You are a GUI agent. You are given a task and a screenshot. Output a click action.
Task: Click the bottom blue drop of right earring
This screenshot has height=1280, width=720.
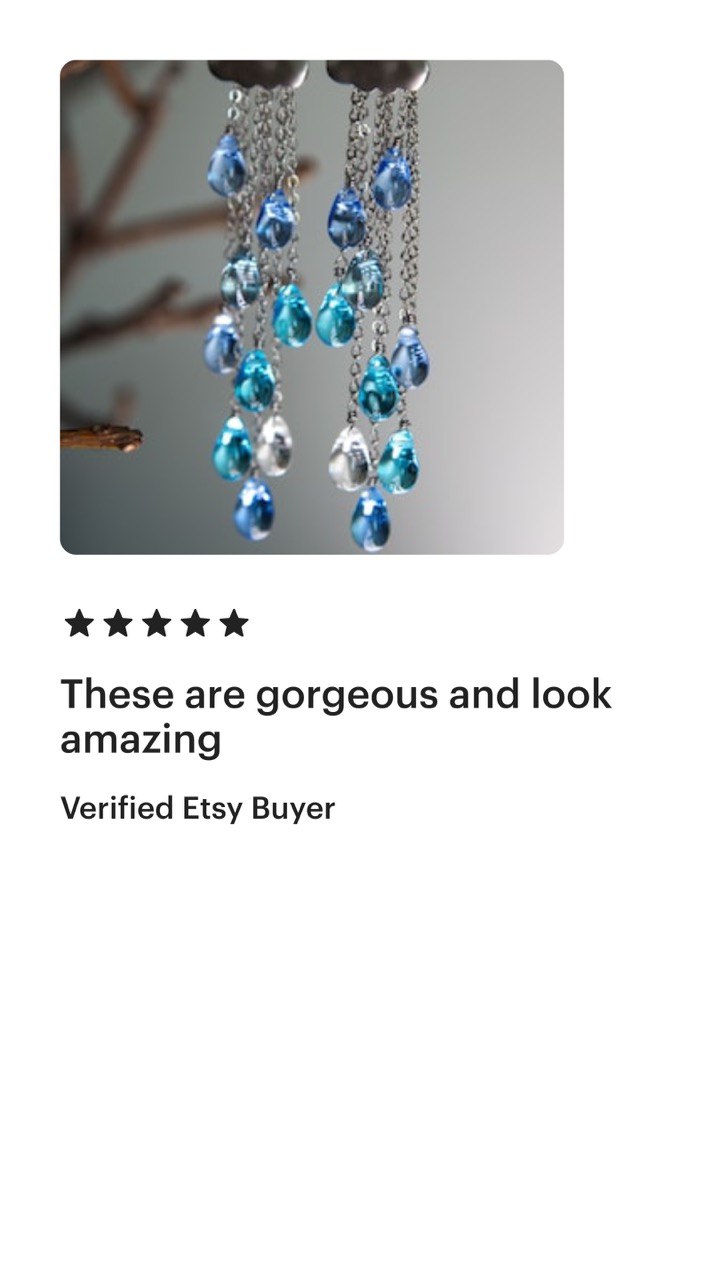(370, 518)
